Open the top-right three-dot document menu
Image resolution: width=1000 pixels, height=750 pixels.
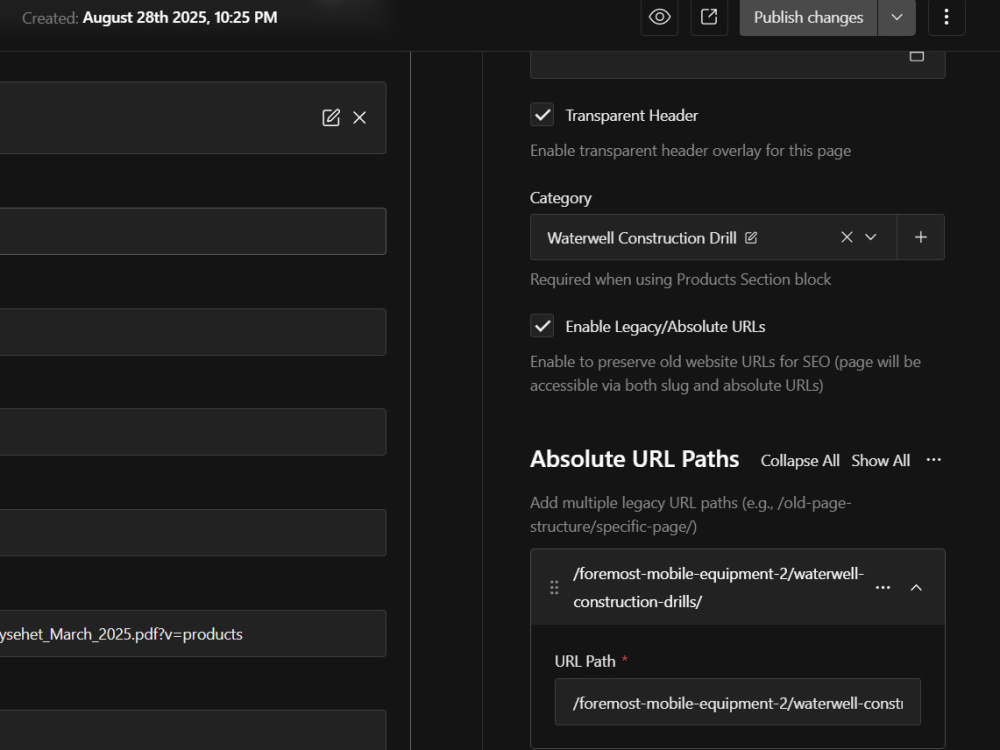pyautogui.click(x=946, y=17)
